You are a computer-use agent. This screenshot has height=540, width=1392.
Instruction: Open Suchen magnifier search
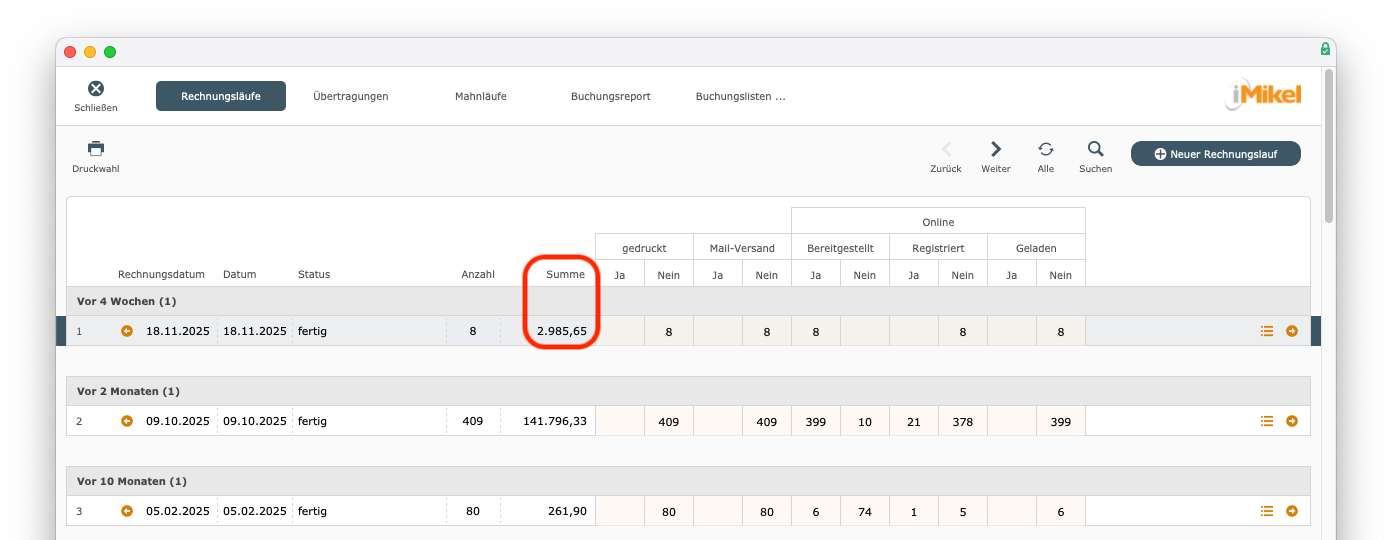point(1096,149)
